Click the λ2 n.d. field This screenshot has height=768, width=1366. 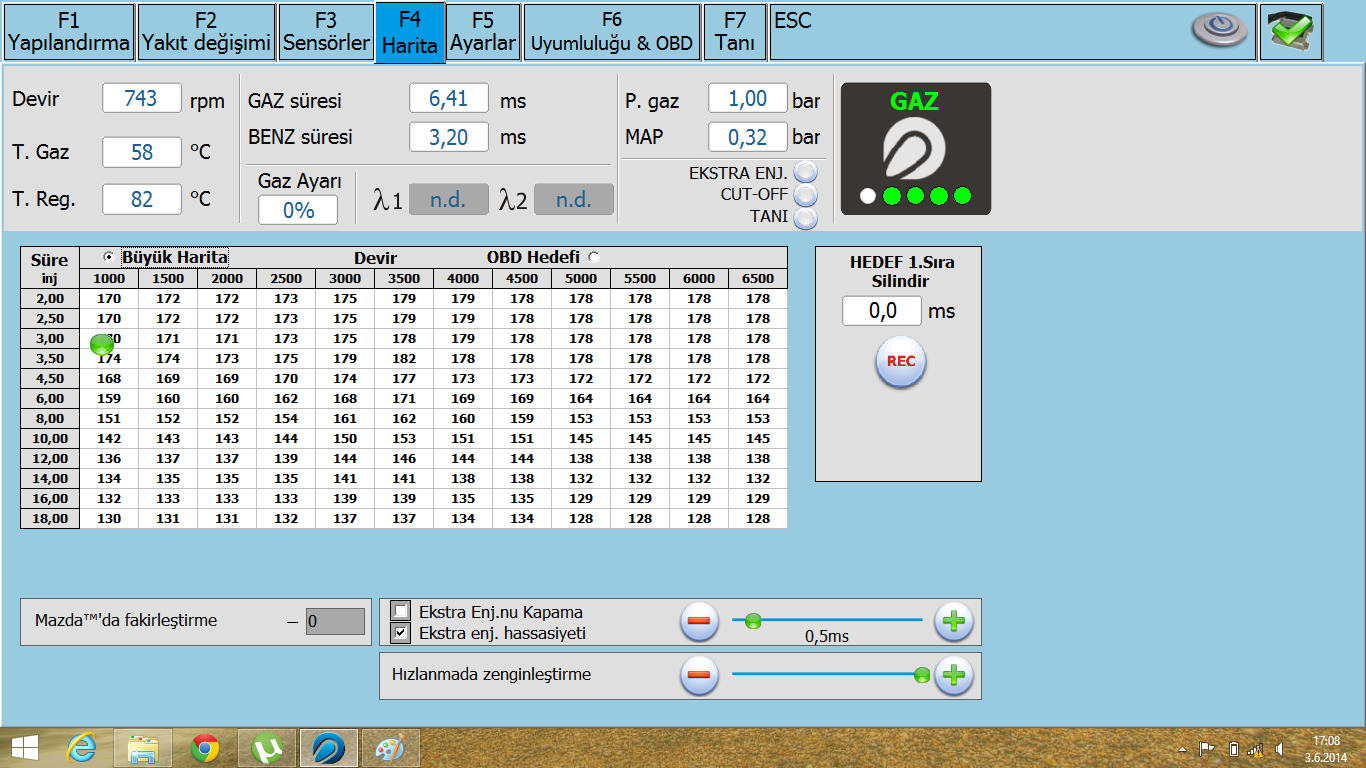click(574, 199)
